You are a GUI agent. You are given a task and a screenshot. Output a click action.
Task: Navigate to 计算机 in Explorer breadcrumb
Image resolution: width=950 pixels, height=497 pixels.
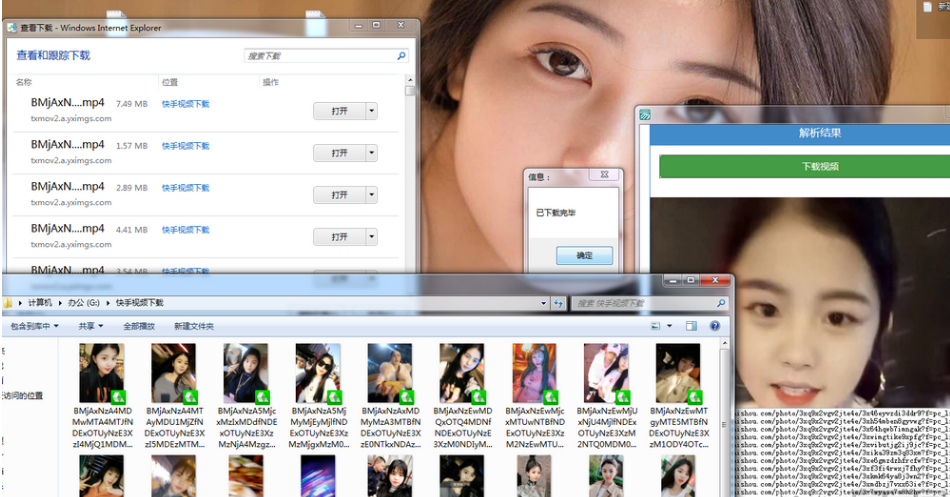point(40,302)
